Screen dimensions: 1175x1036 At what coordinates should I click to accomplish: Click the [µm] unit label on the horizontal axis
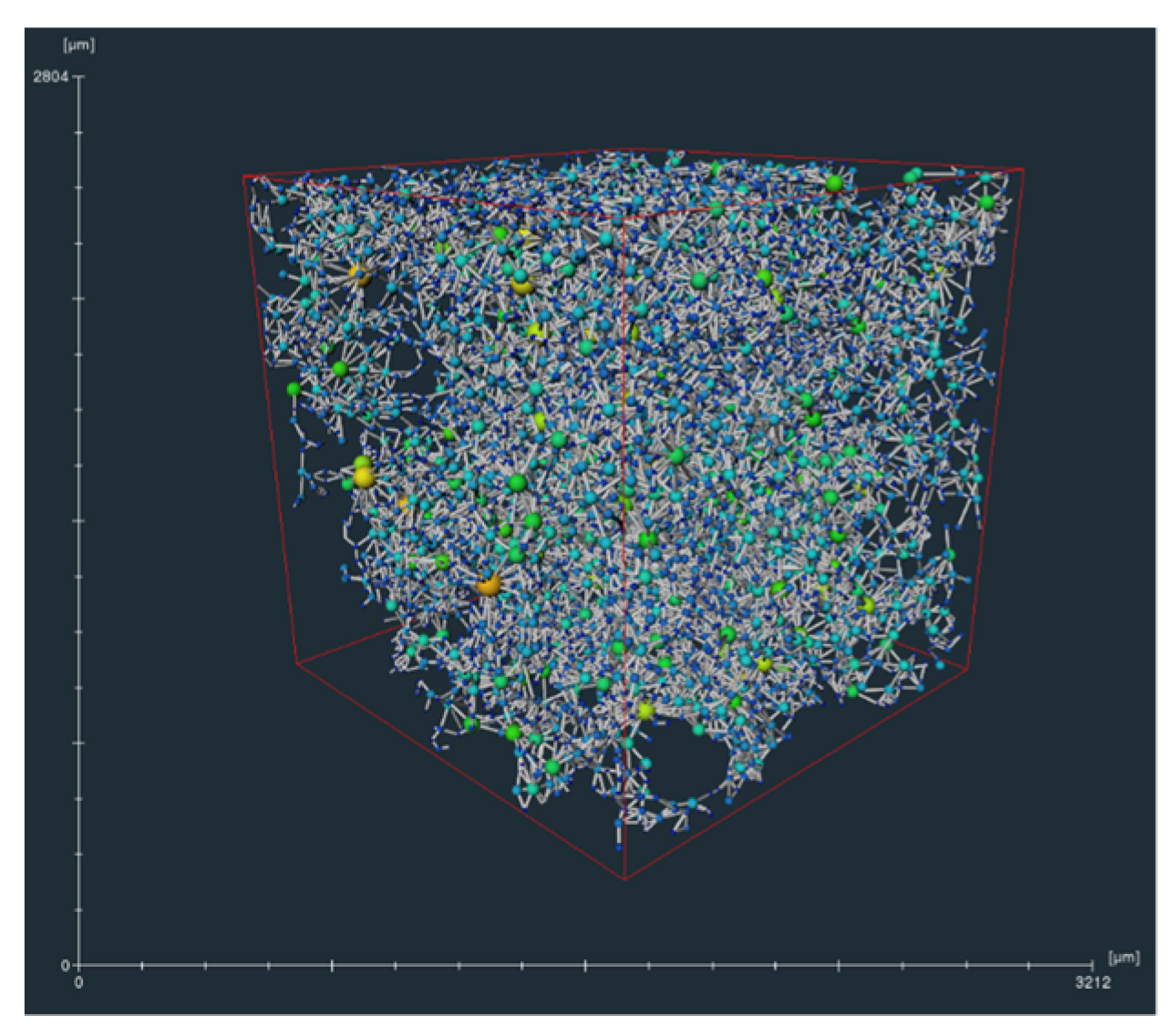tap(1124, 958)
